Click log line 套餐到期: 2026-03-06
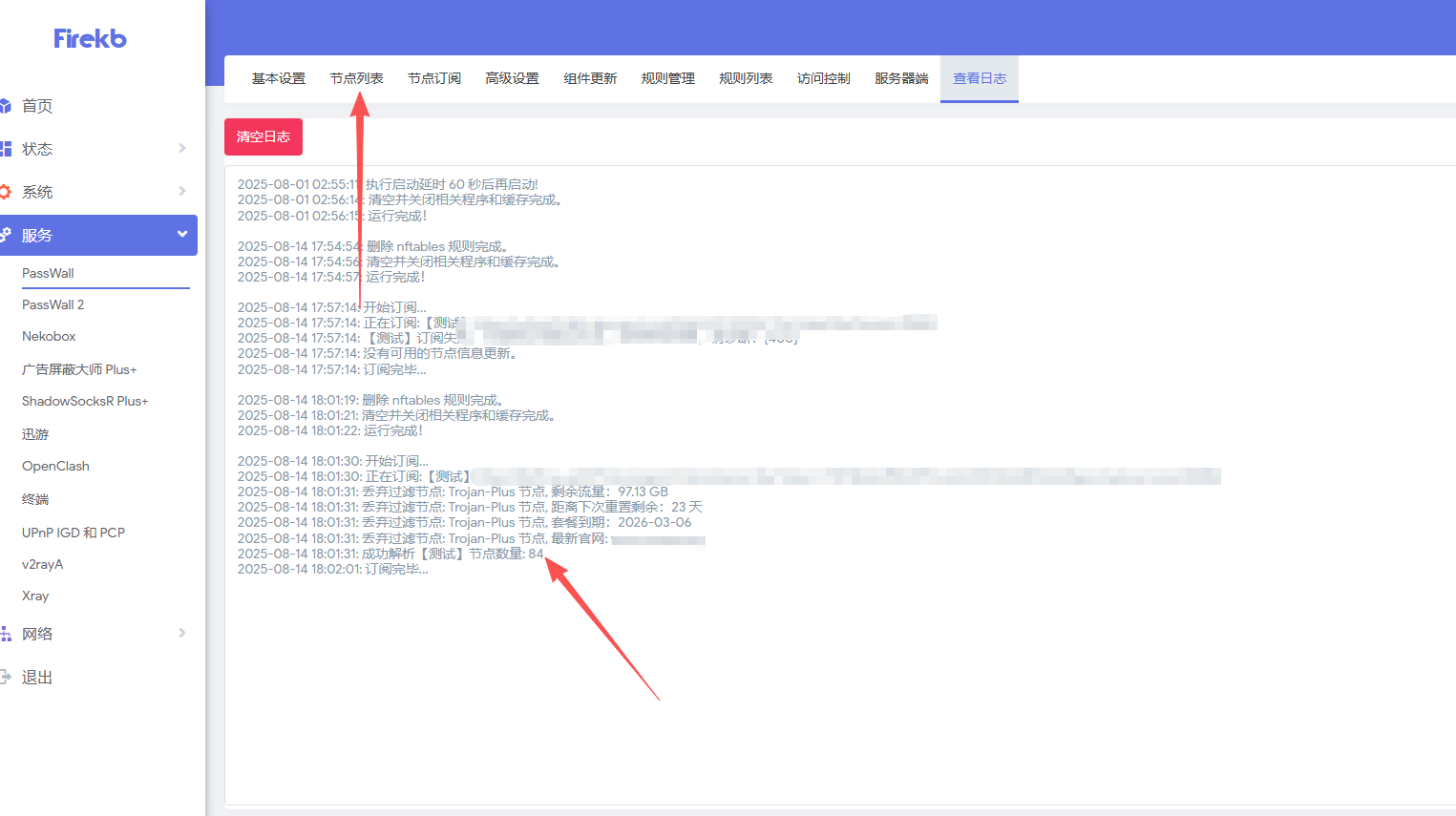1456x816 pixels. pyautogui.click(x=464, y=522)
